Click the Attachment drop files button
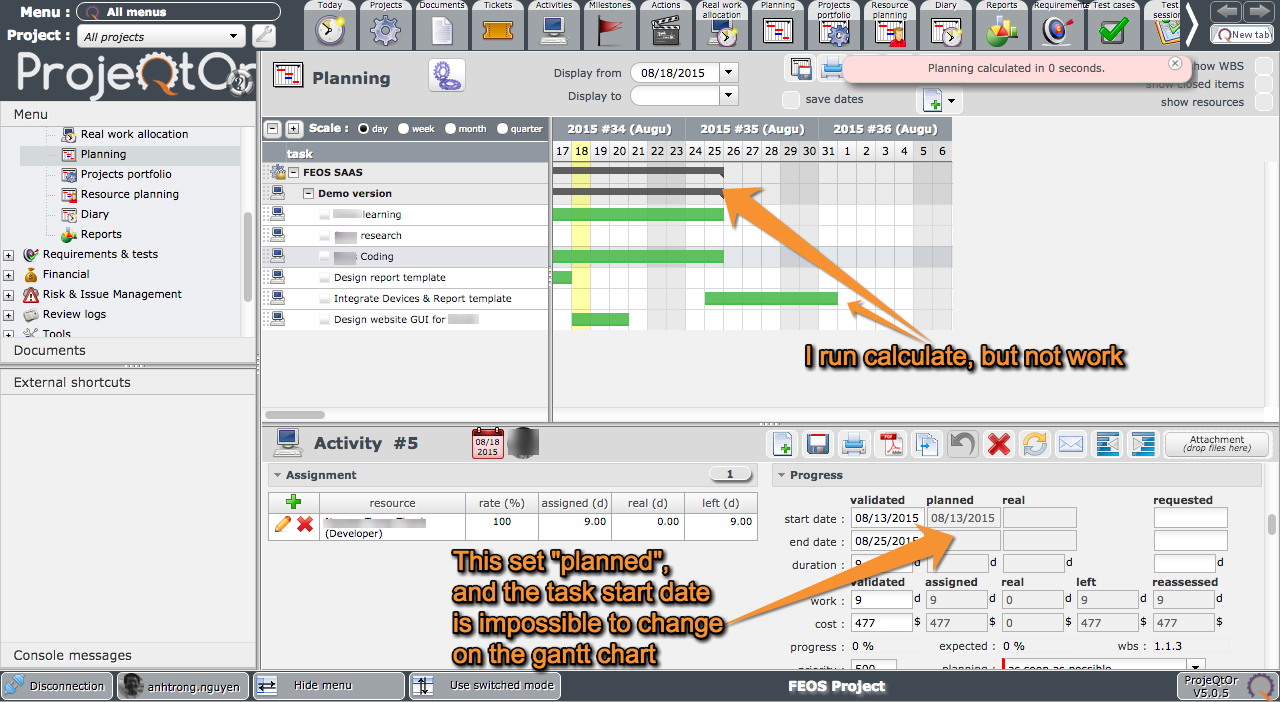The width and height of the screenshot is (1280, 702). pos(1216,444)
